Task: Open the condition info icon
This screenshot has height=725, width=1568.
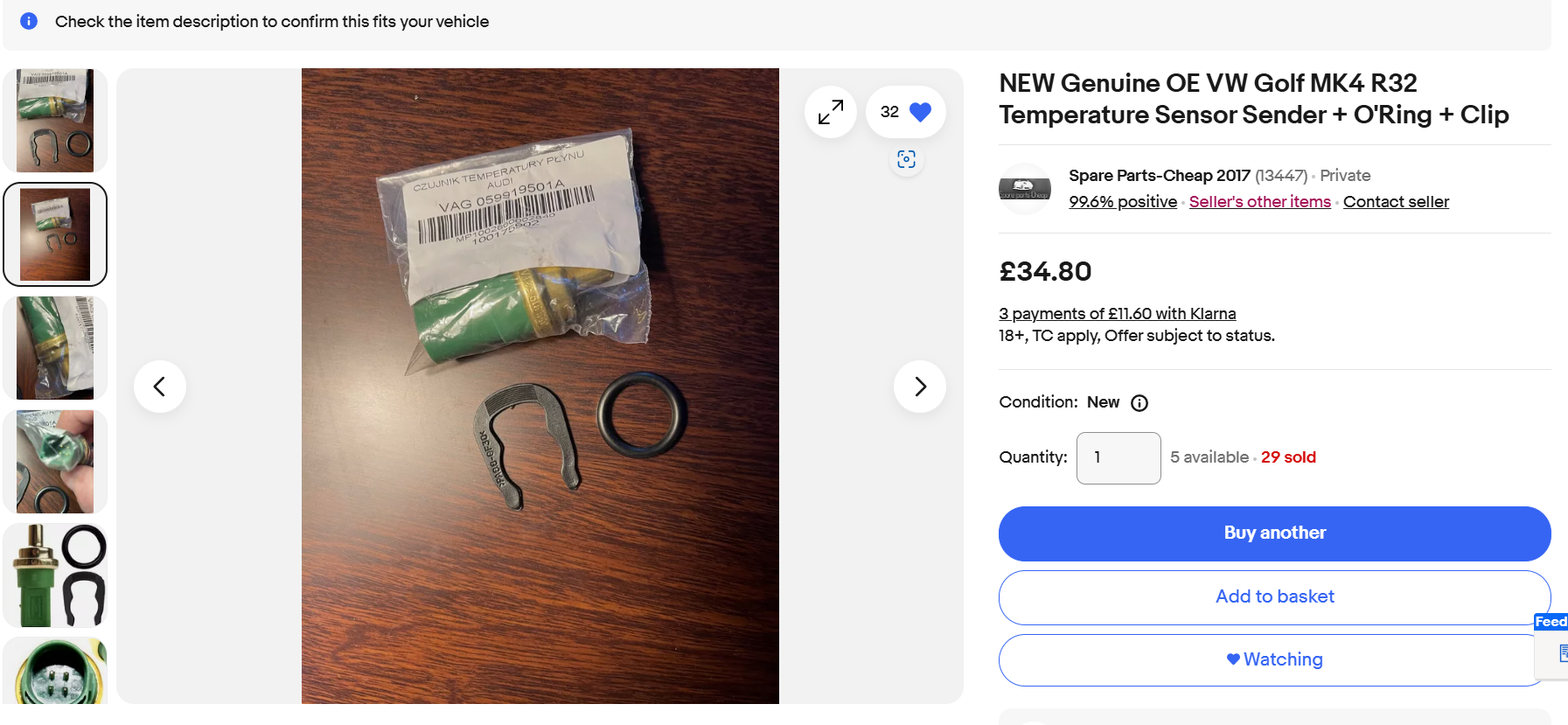Action: pos(1139,403)
